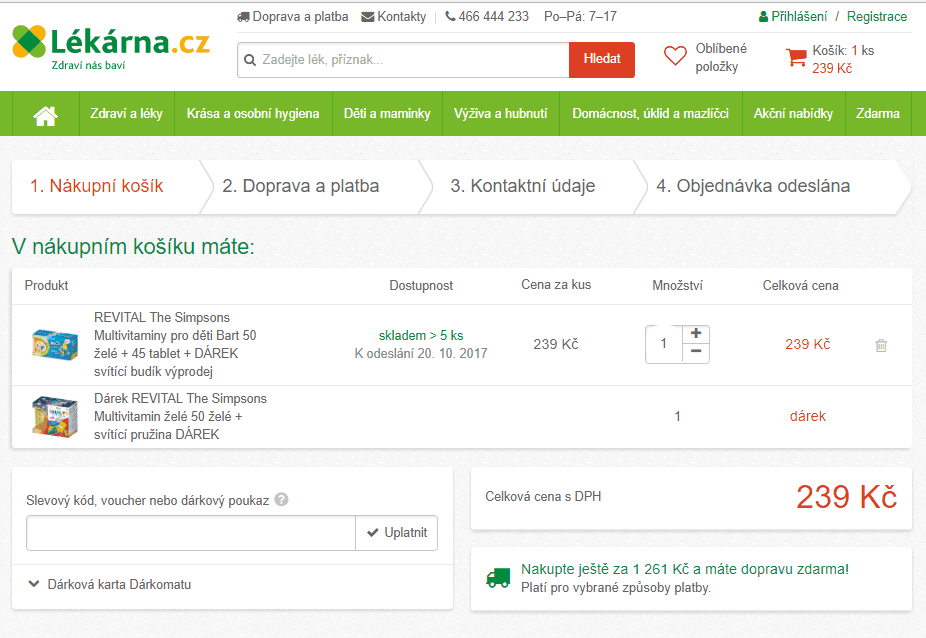Open REVITAL The Simpsons Bart product link

coord(175,344)
